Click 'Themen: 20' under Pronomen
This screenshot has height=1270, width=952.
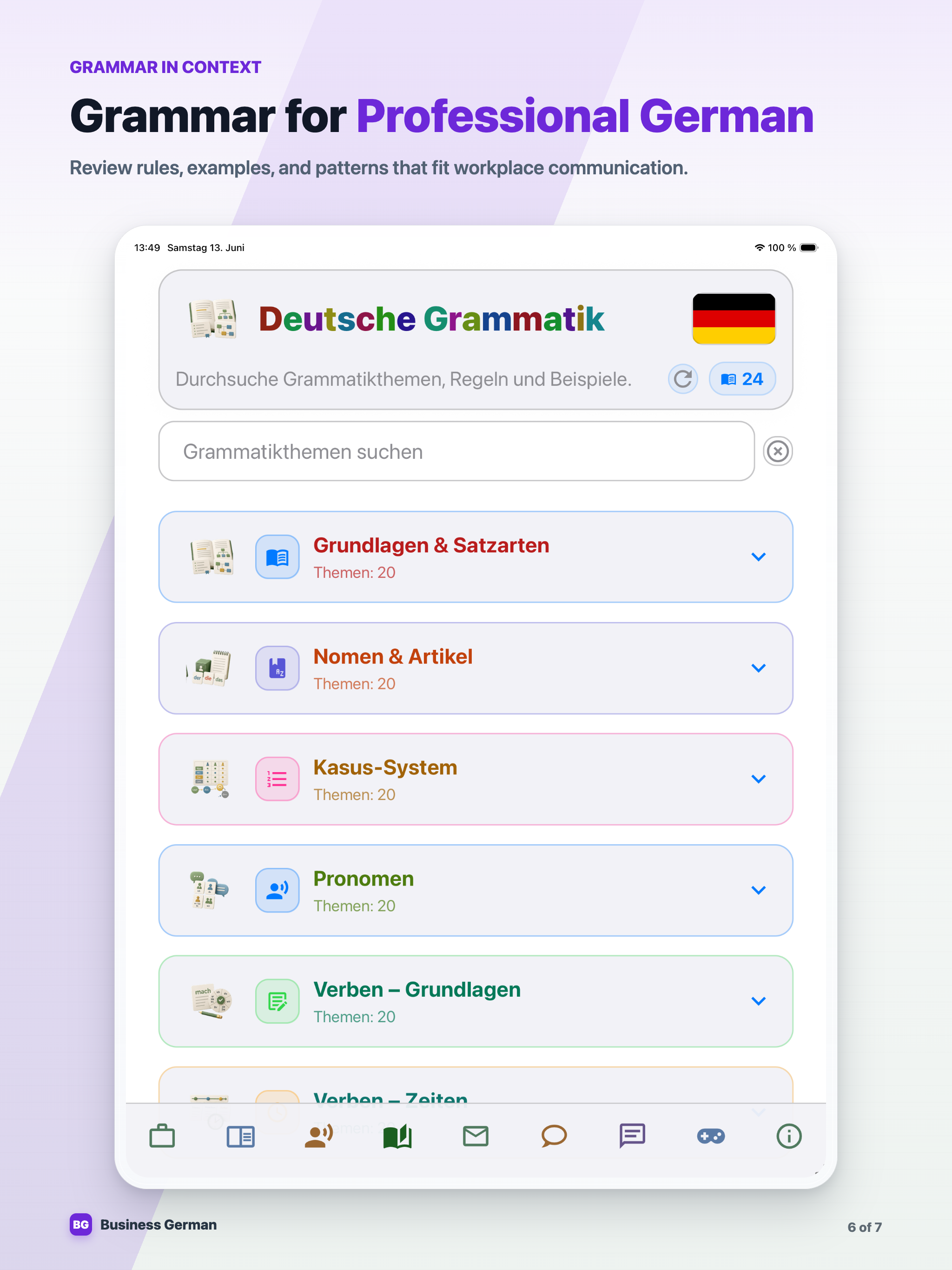pos(354,906)
